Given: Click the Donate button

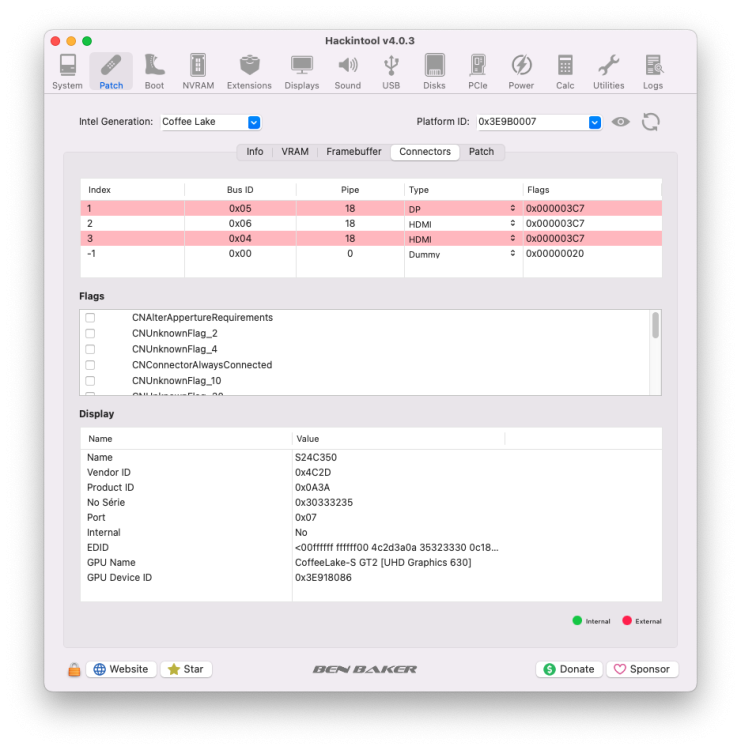Looking at the screenshot, I should (569, 669).
